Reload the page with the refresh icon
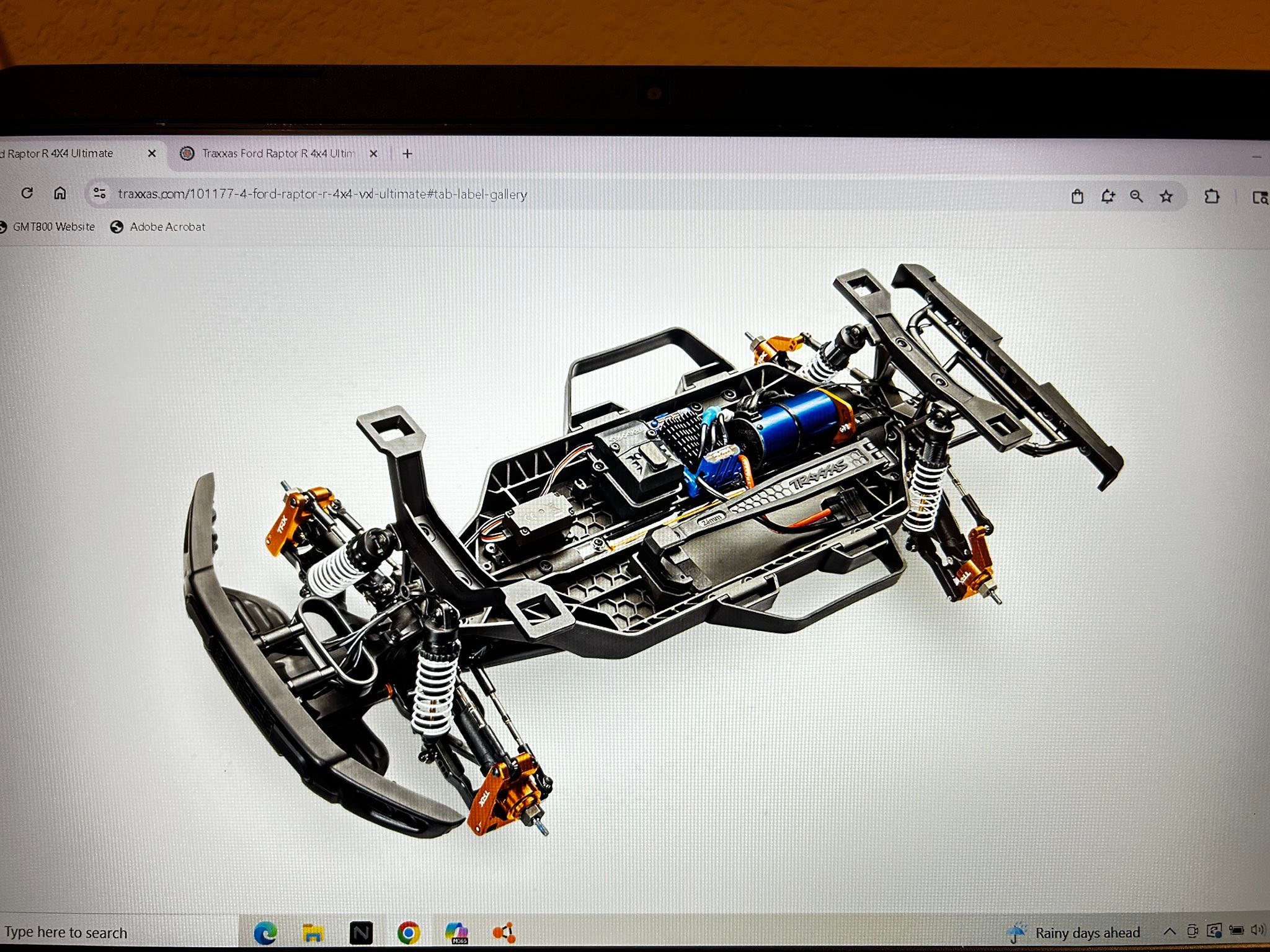 (27, 193)
